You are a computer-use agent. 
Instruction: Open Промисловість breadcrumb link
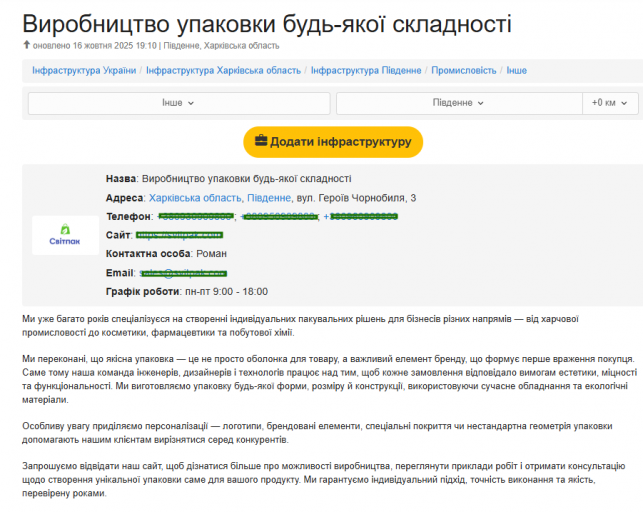click(x=464, y=71)
